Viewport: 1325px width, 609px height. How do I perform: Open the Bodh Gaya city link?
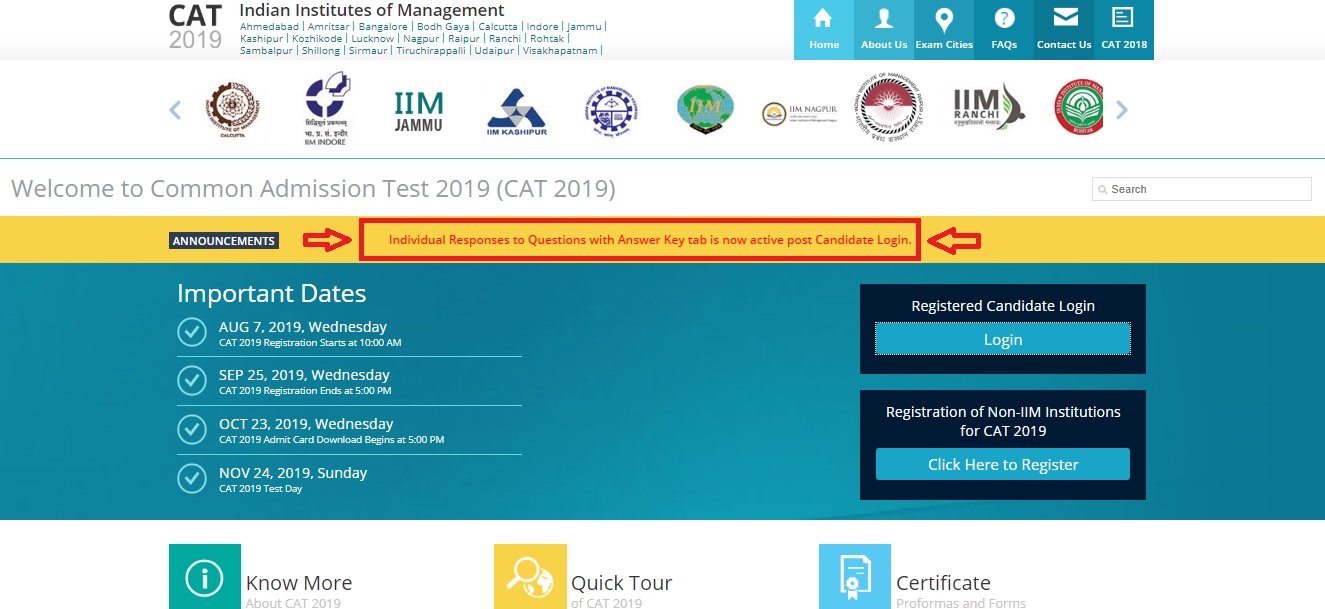[x=443, y=26]
